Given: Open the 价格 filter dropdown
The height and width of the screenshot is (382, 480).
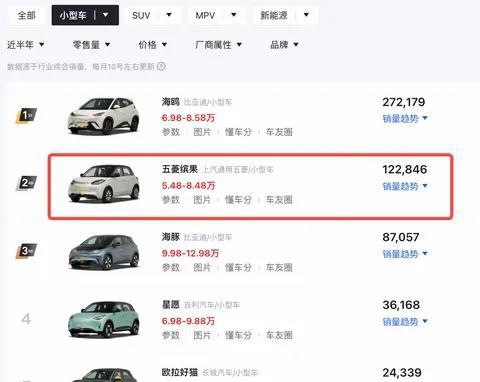Looking at the screenshot, I should click(153, 45).
